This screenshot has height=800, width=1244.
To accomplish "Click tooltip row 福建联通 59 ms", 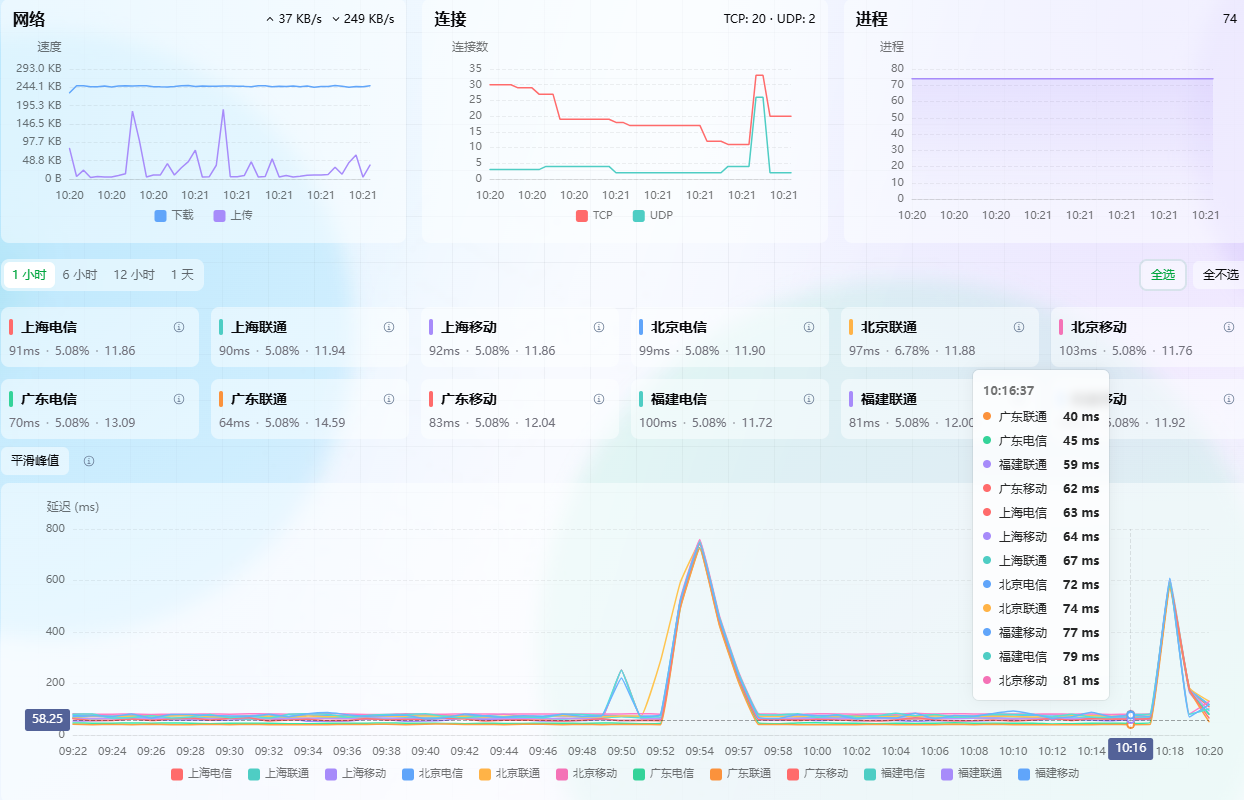I will click(1040, 464).
